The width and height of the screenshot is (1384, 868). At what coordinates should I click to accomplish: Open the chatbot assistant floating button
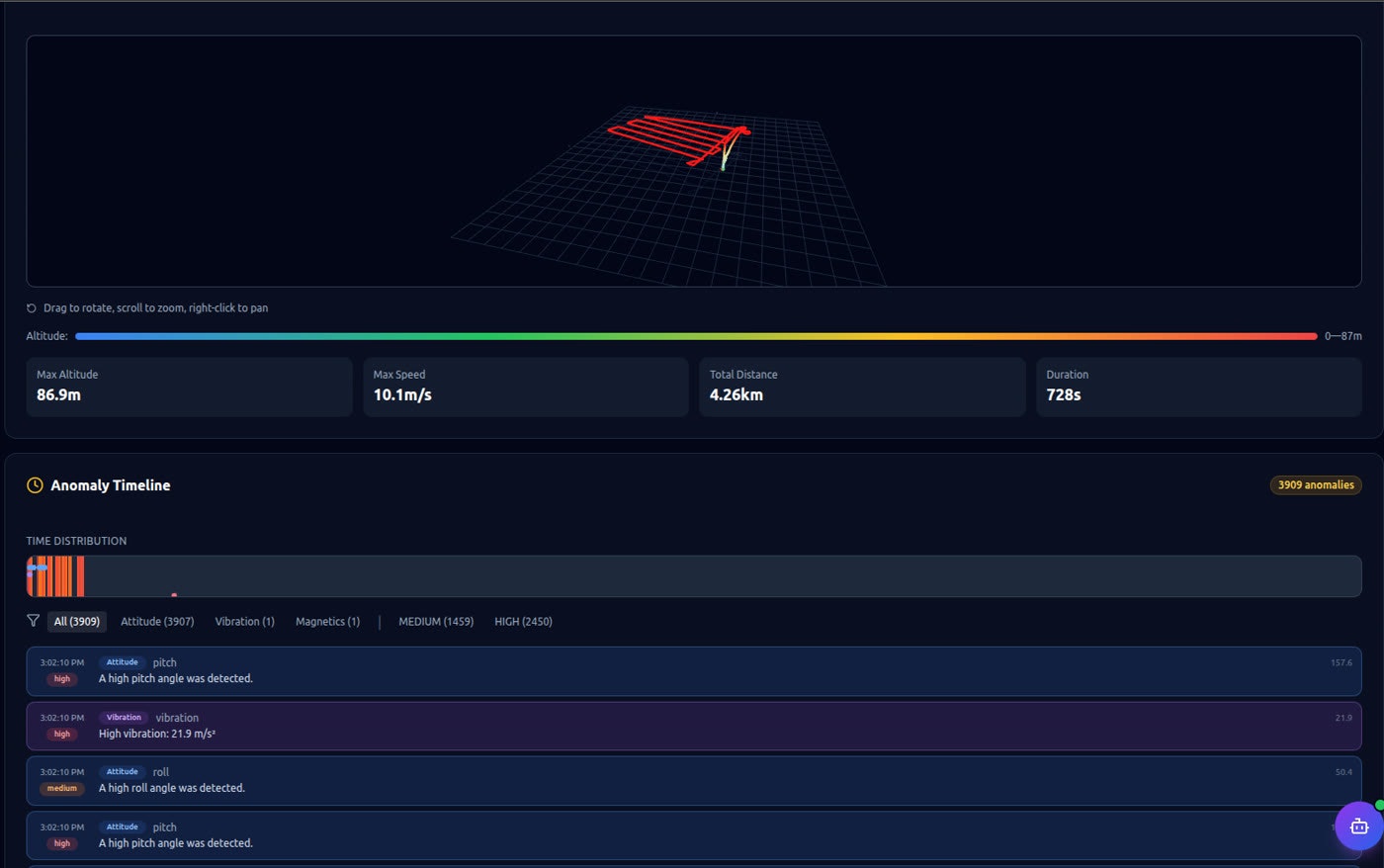[1358, 825]
